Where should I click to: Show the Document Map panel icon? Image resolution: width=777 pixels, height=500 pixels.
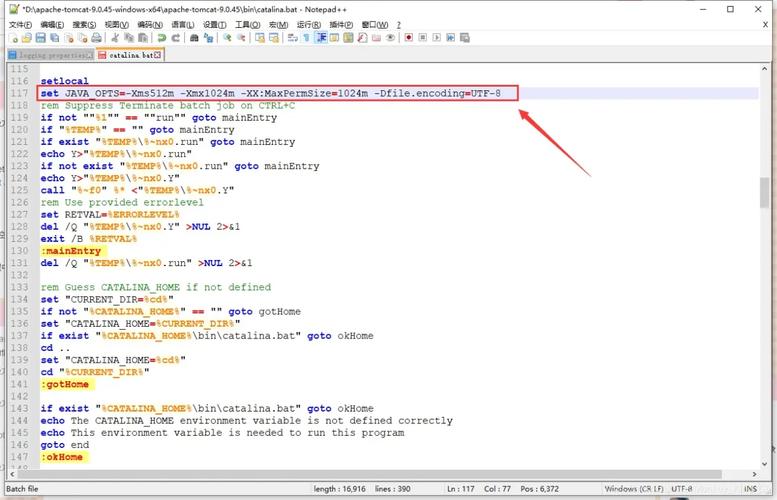(x=348, y=38)
